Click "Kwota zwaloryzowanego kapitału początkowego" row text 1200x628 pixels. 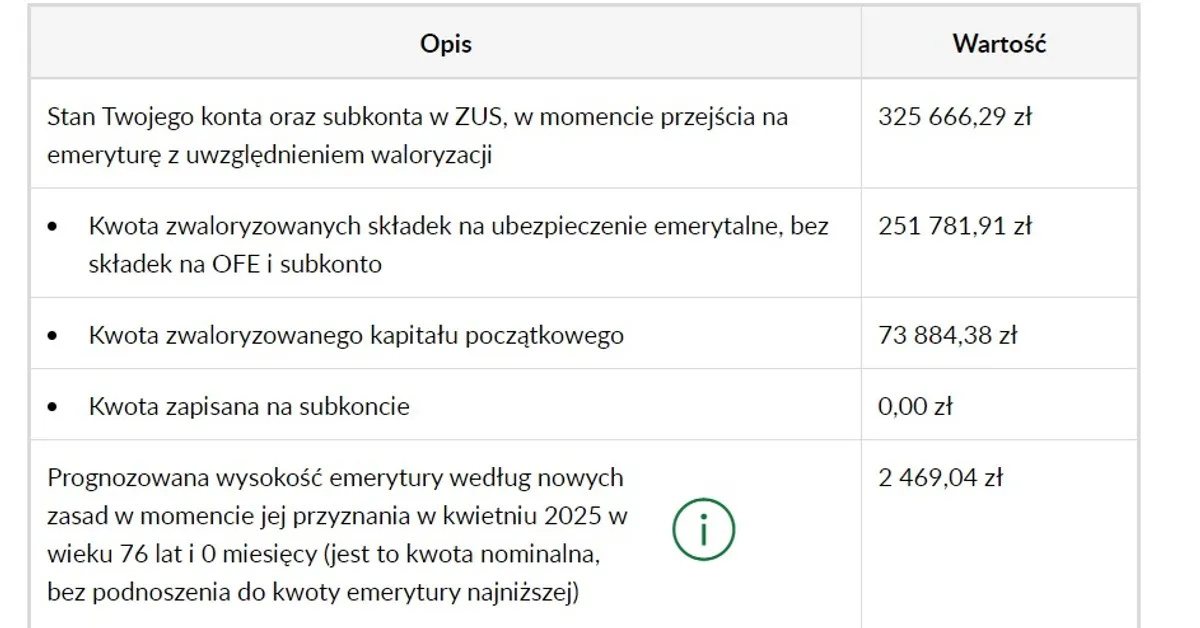356,335
